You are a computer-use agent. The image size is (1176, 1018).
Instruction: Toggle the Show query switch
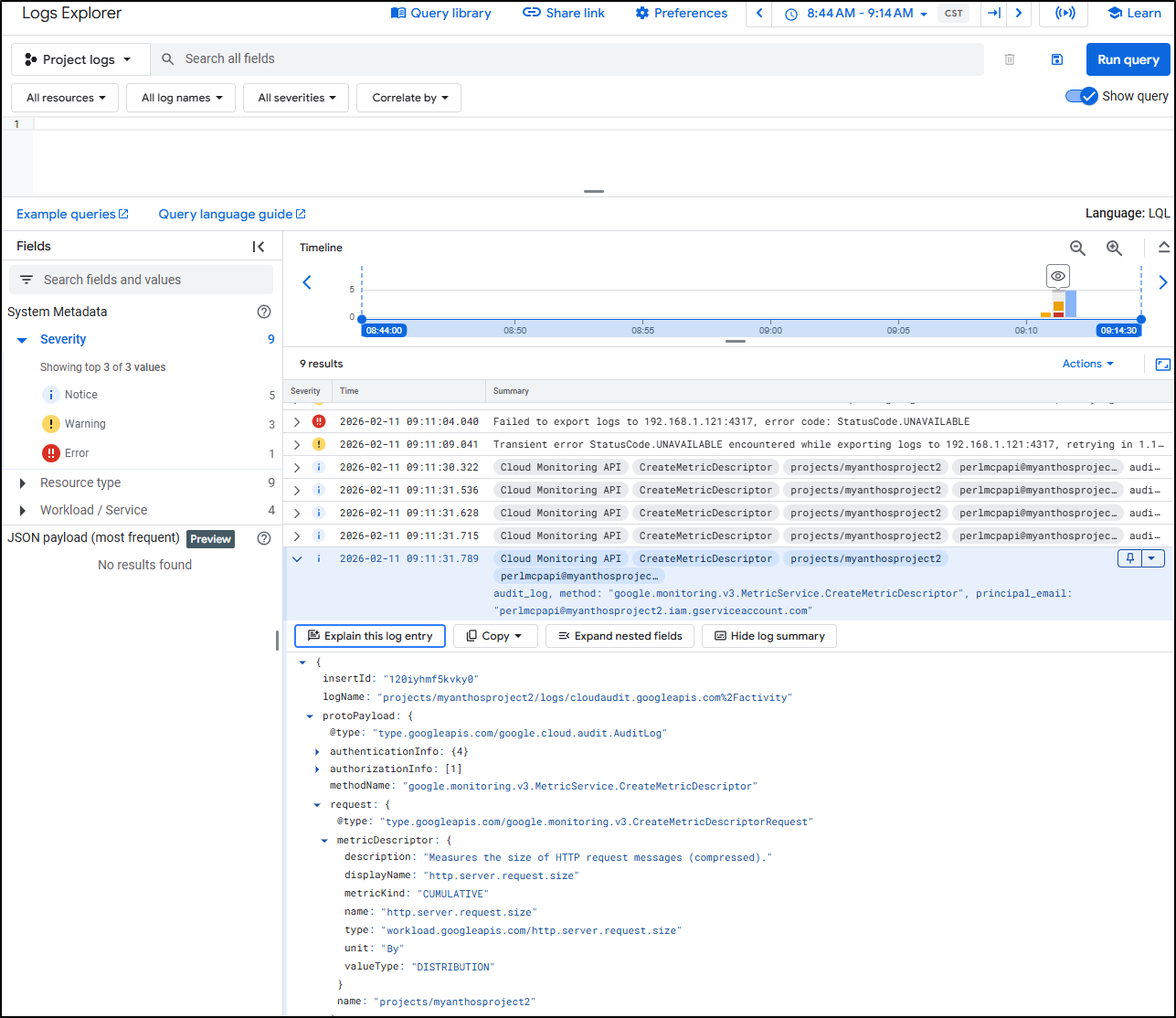click(1081, 96)
